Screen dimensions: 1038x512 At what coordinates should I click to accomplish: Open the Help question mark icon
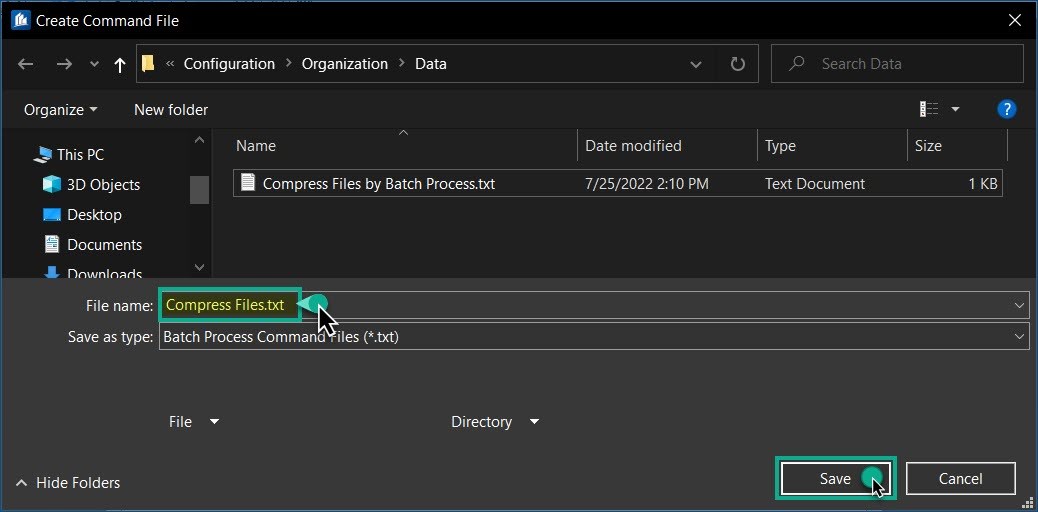click(x=1007, y=109)
